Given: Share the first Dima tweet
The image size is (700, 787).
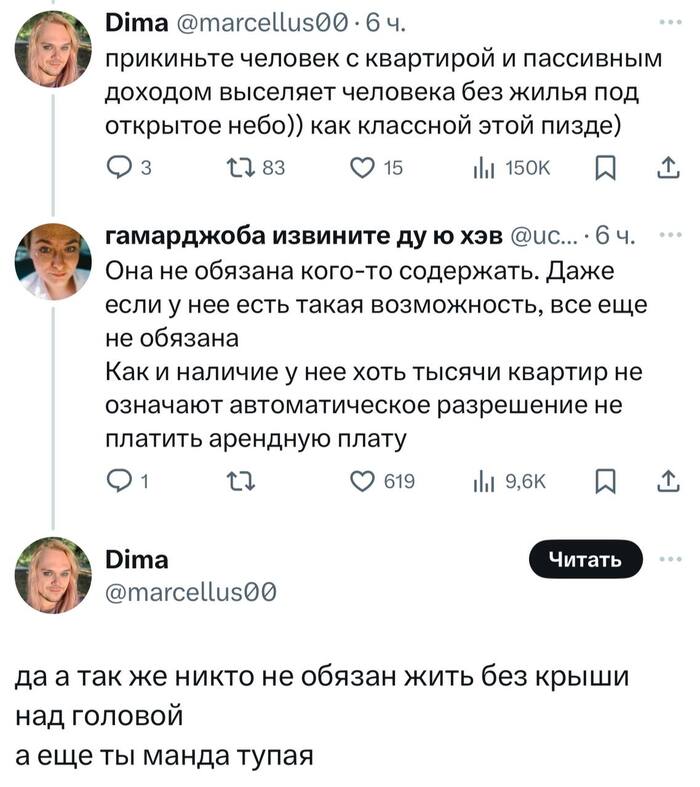Looking at the screenshot, I should [x=666, y=171].
